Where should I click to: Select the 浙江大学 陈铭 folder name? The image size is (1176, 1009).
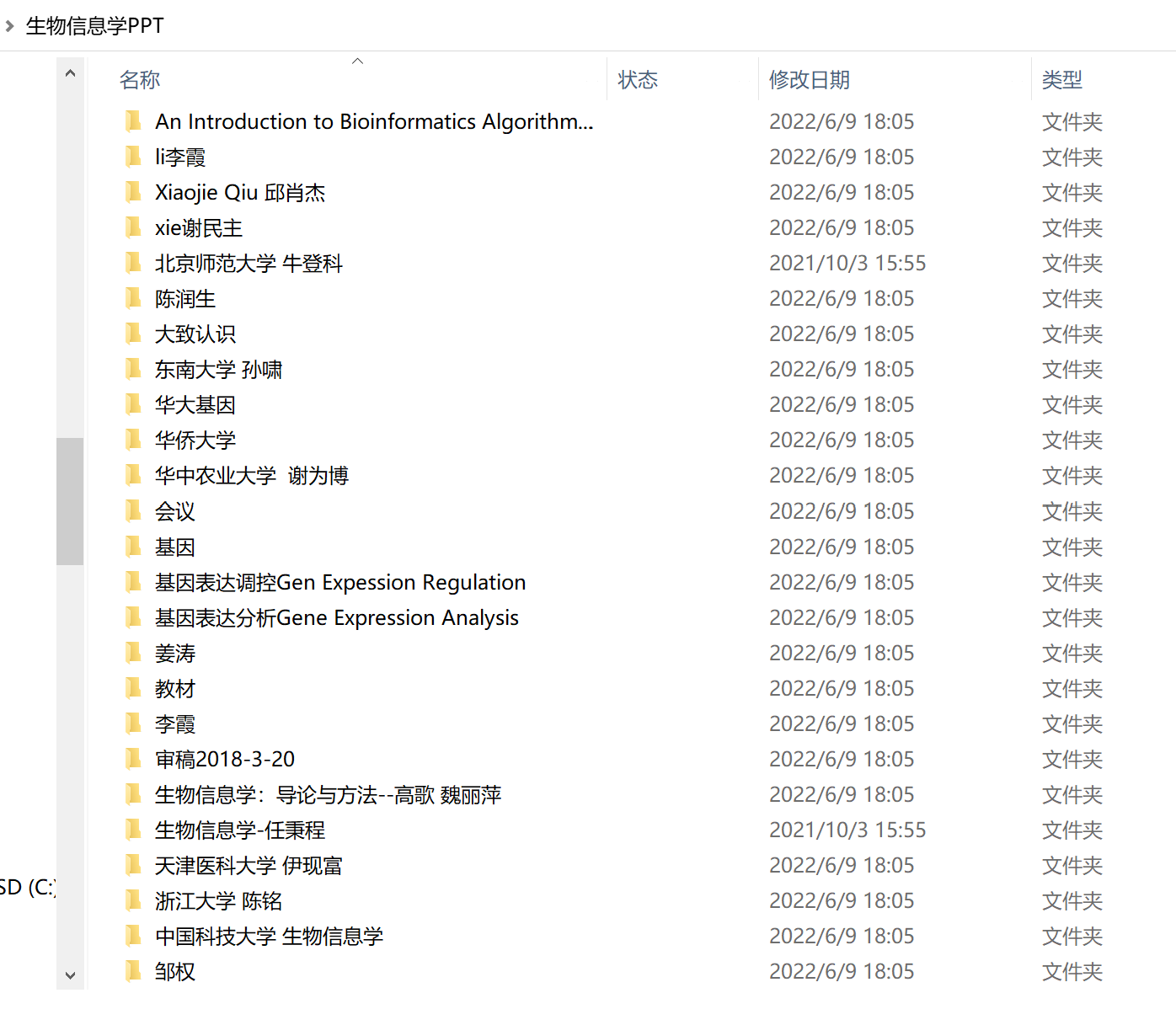click(x=218, y=900)
